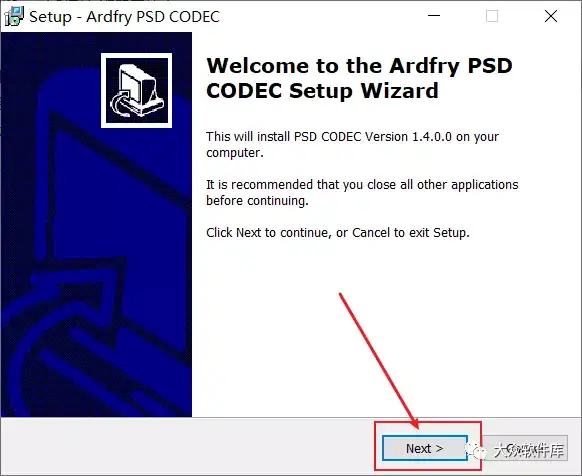Screen dimensions: 582x476
Task: Click the "Welcome to the Ardfry PSD" heading
Action: coord(359,66)
